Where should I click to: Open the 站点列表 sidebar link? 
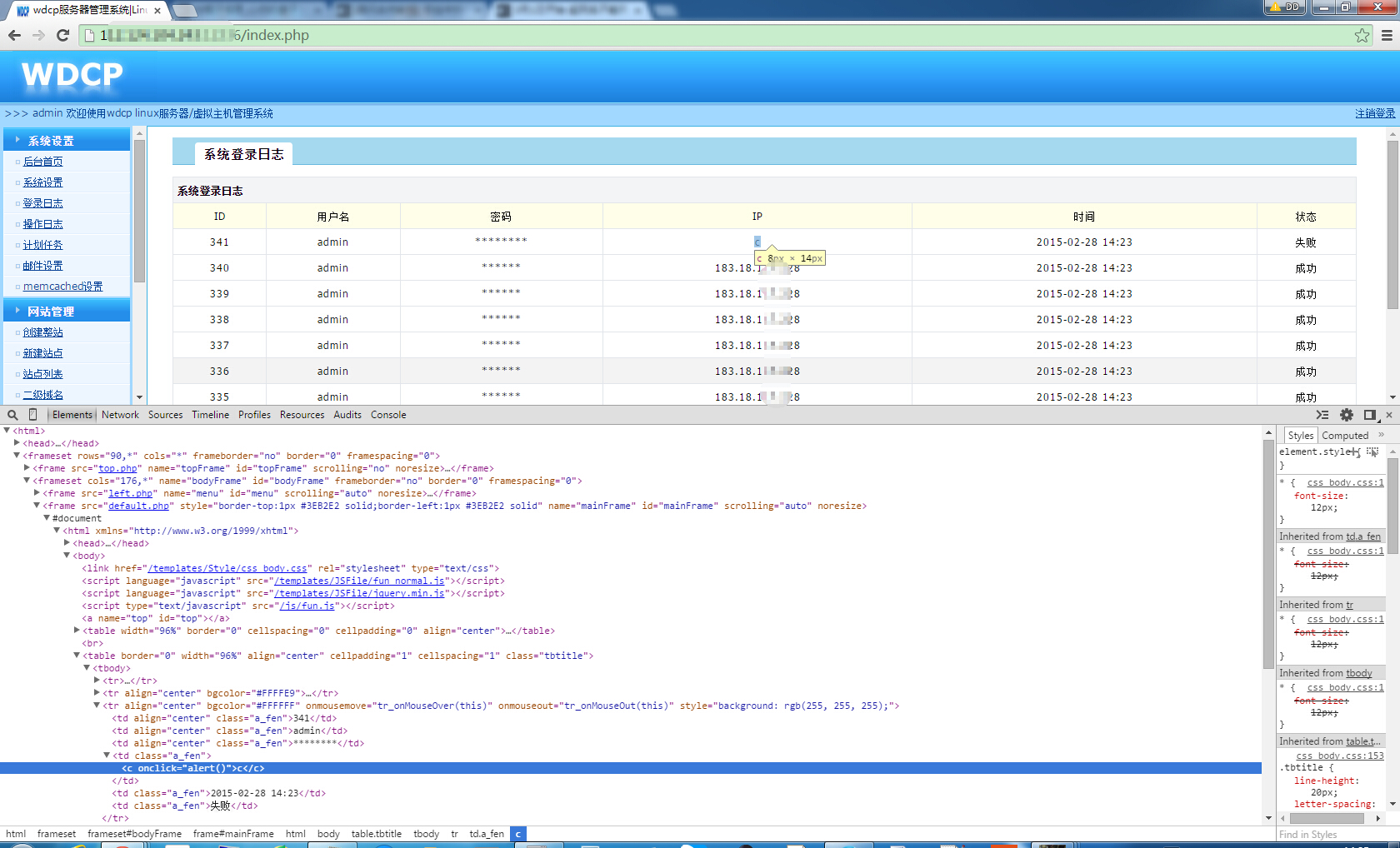tap(42, 374)
